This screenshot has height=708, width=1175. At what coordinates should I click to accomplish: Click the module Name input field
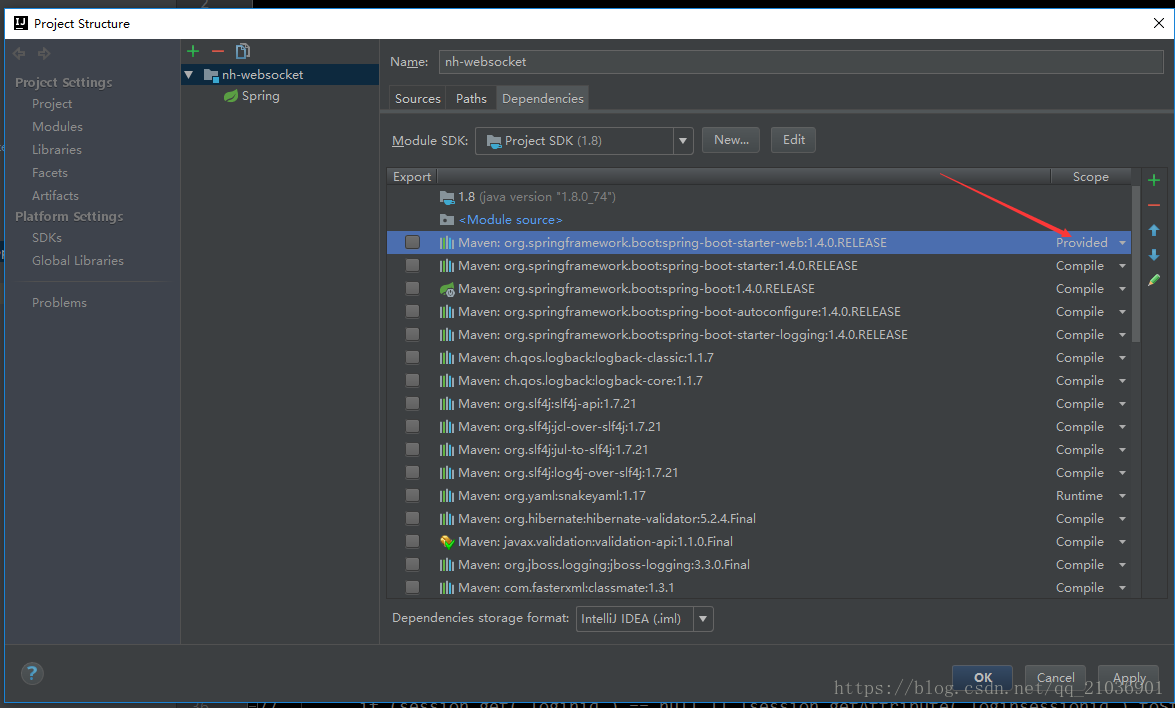point(800,61)
